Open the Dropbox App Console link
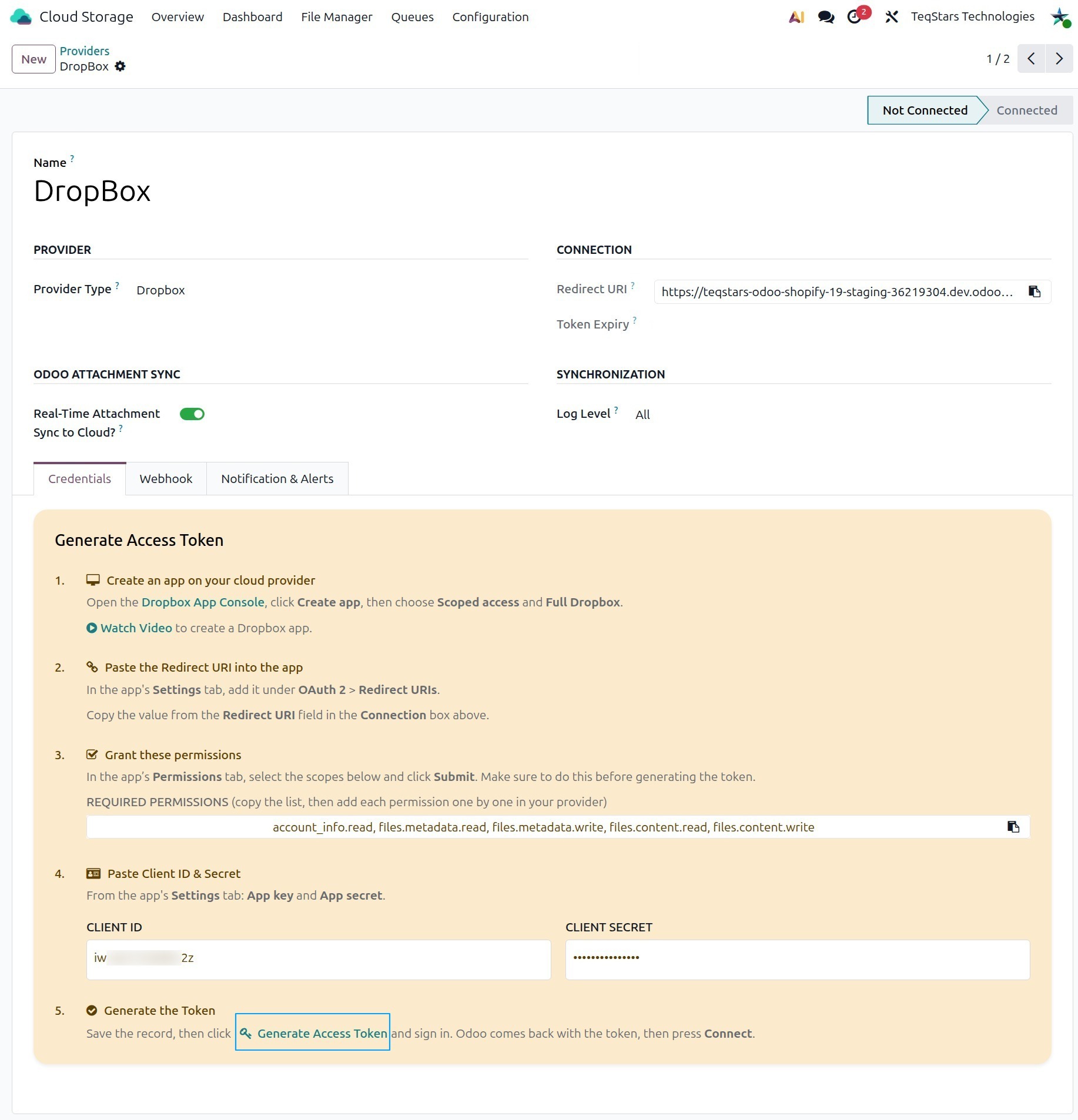1078x1120 pixels. (x=203, y=602)
